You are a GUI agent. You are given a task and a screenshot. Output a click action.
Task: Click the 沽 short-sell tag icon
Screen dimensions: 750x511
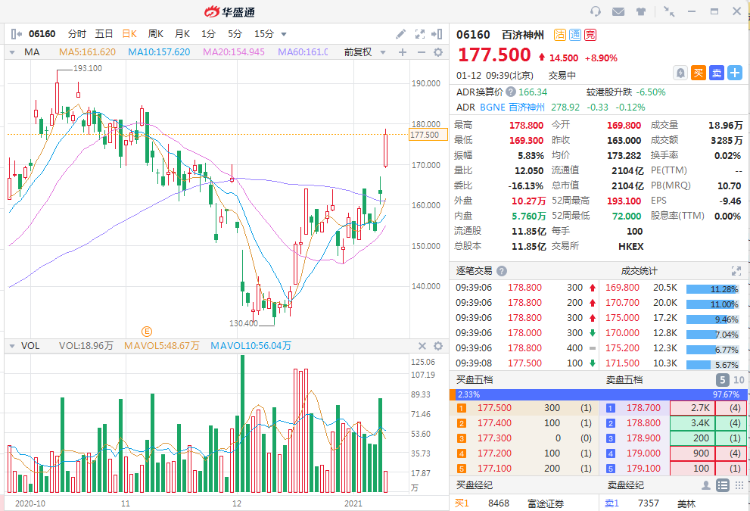560,34
